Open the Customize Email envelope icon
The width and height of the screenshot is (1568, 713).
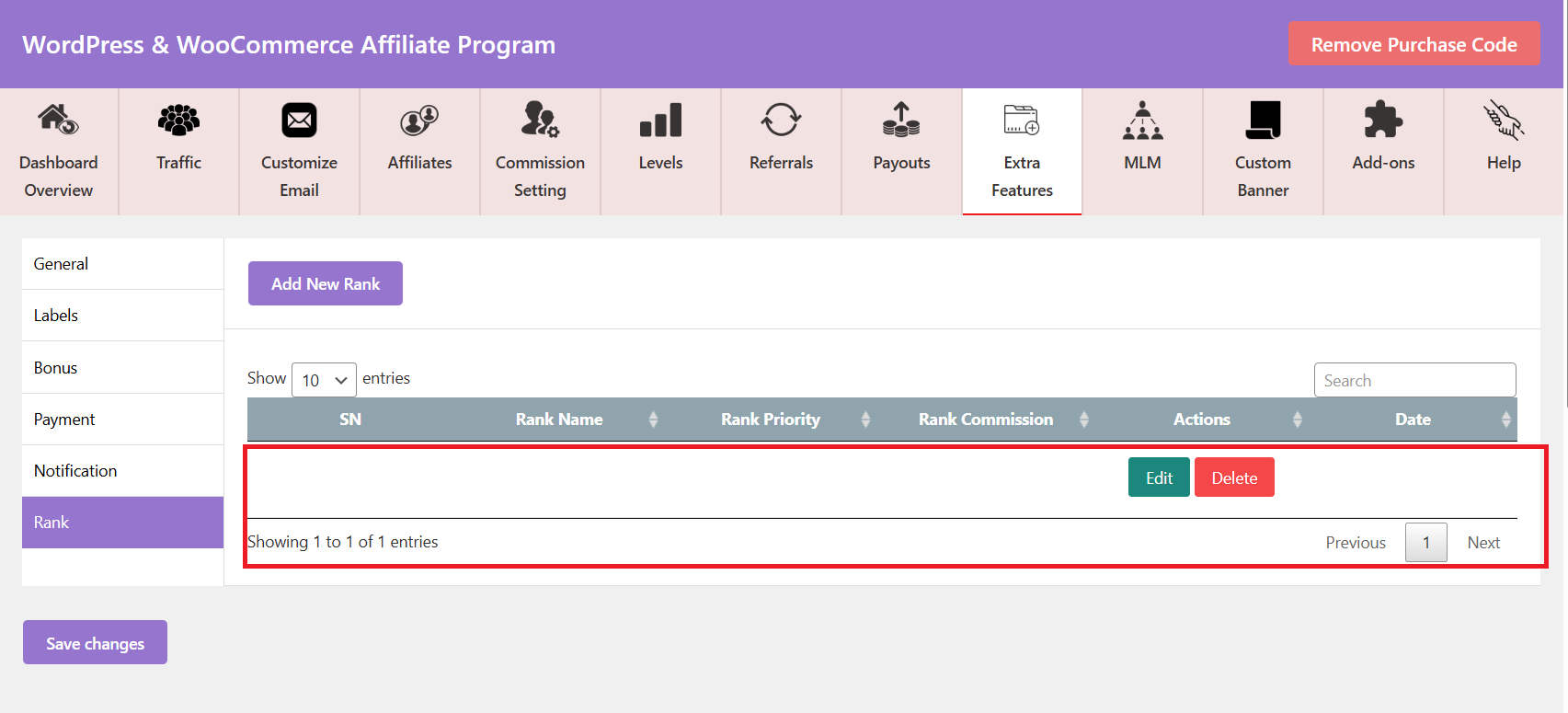coord(299,120)
